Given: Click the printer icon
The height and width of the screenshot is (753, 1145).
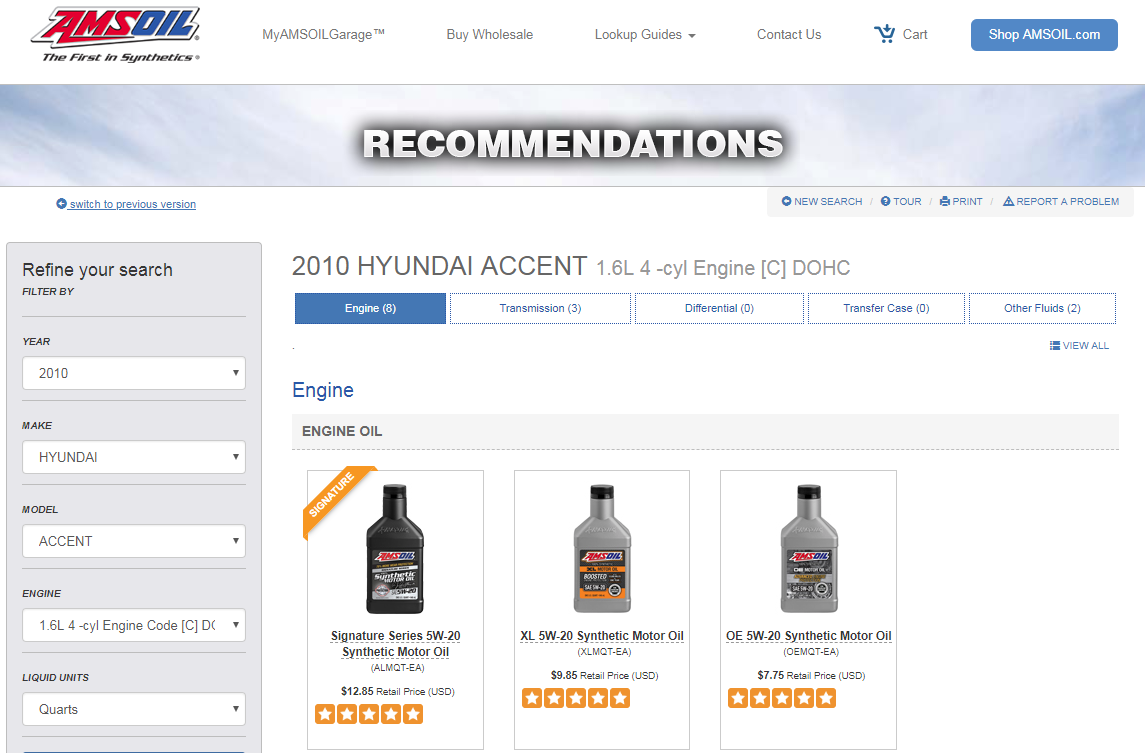Looking at the screenshot, I should tap(945, 201).
